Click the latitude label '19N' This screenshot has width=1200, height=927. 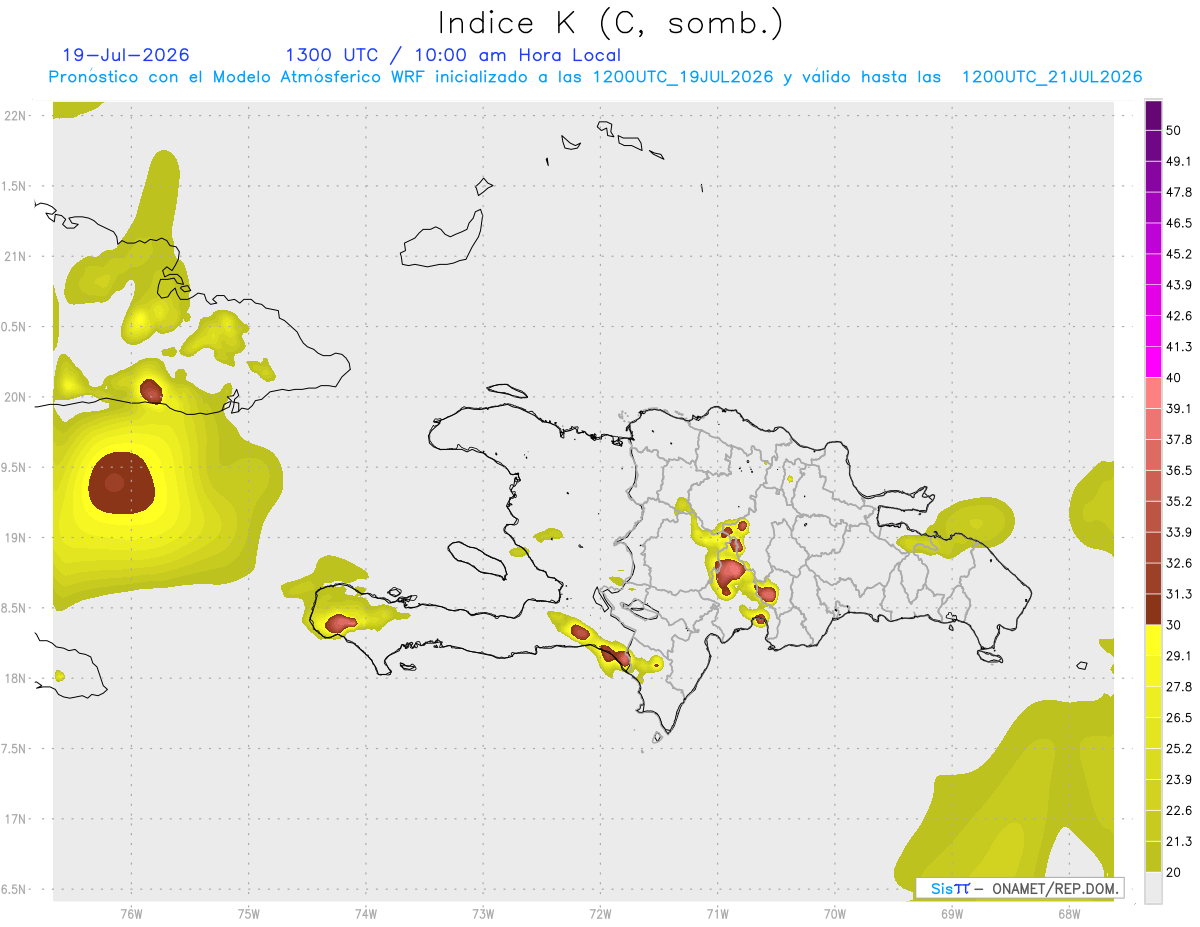click(x=15, y=537)
